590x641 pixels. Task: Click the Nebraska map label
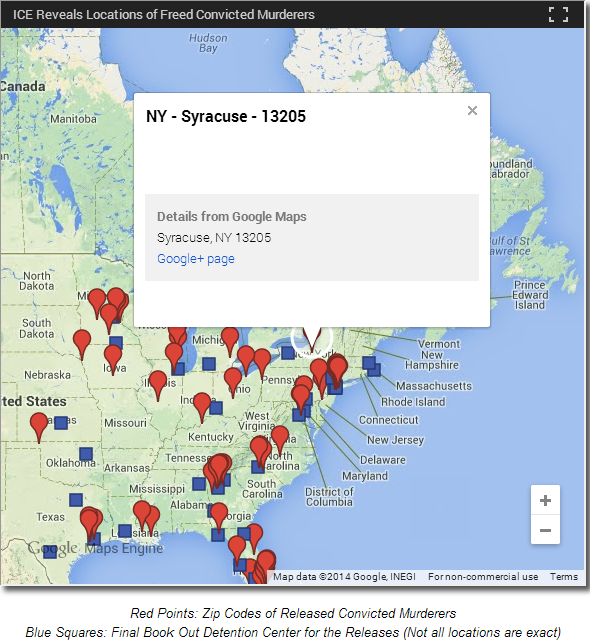[x=47, y=375]
